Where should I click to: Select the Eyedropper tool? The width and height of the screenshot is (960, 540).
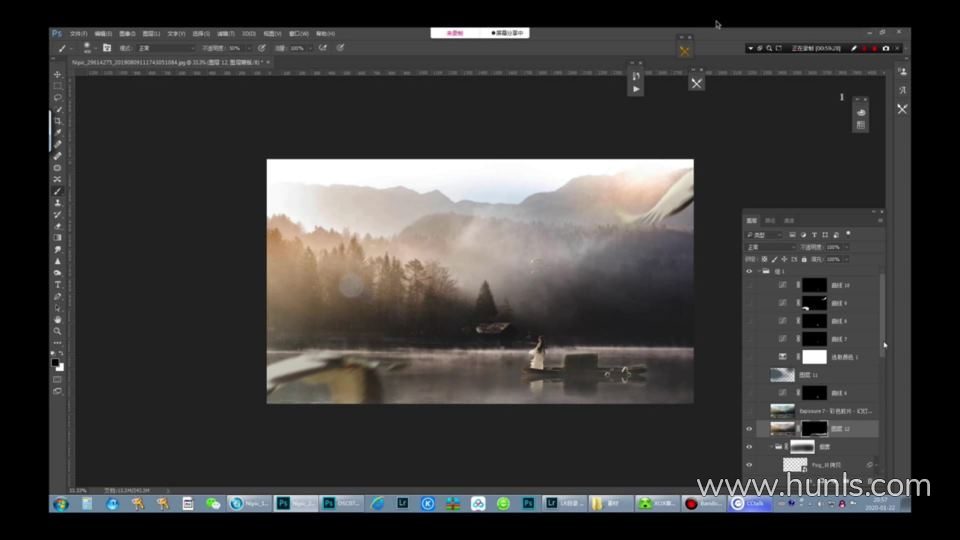click(x=57, y=133)
